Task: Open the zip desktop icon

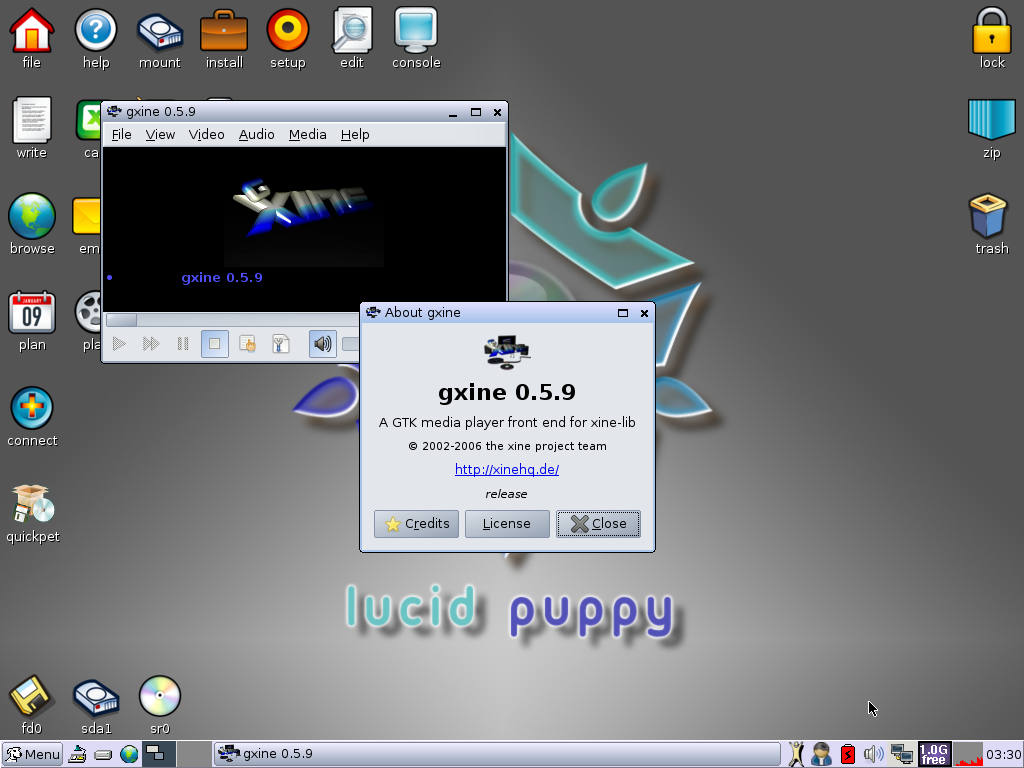Action: coord(991,129)
